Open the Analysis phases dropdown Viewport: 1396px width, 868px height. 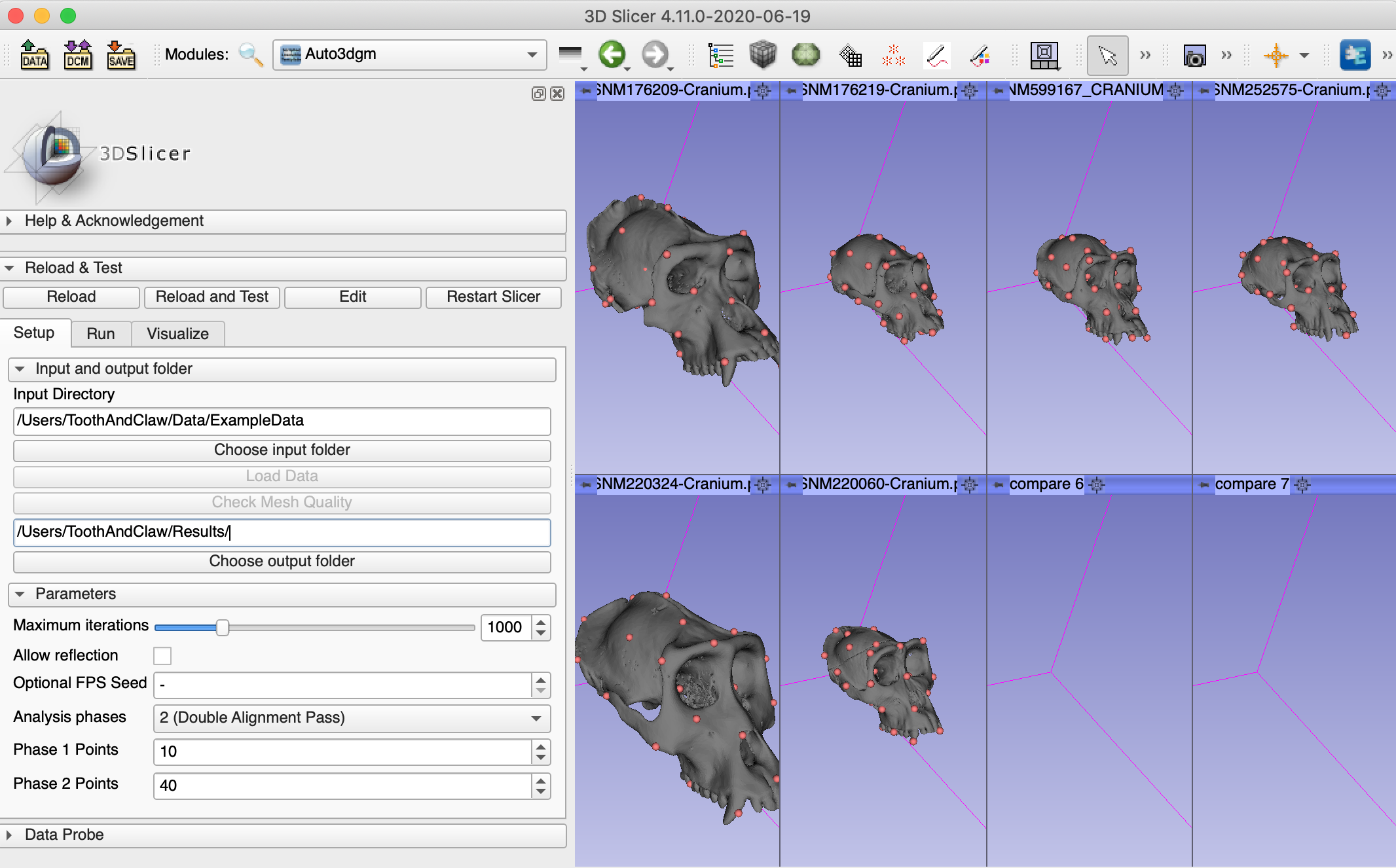coord(352,718)
